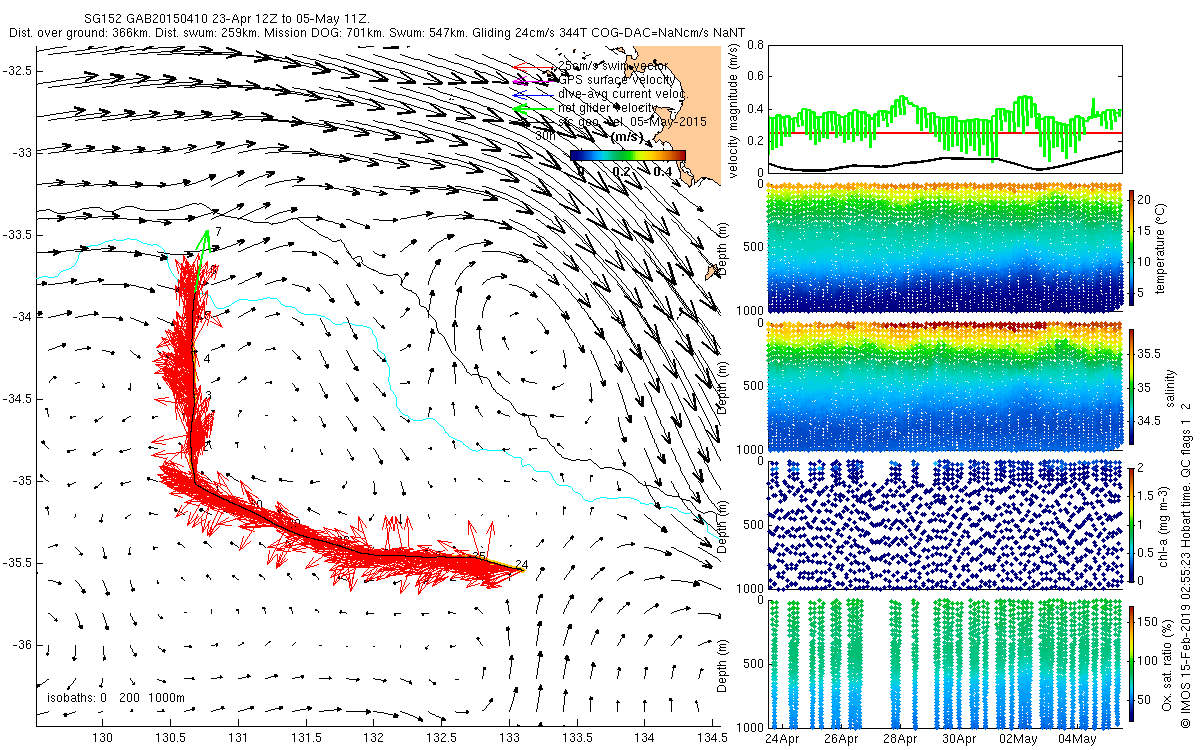This screenshot has height=750, width=1200.
Task: Click the '150' tick on oxygen colorbar
Action: pos(1148,623)
